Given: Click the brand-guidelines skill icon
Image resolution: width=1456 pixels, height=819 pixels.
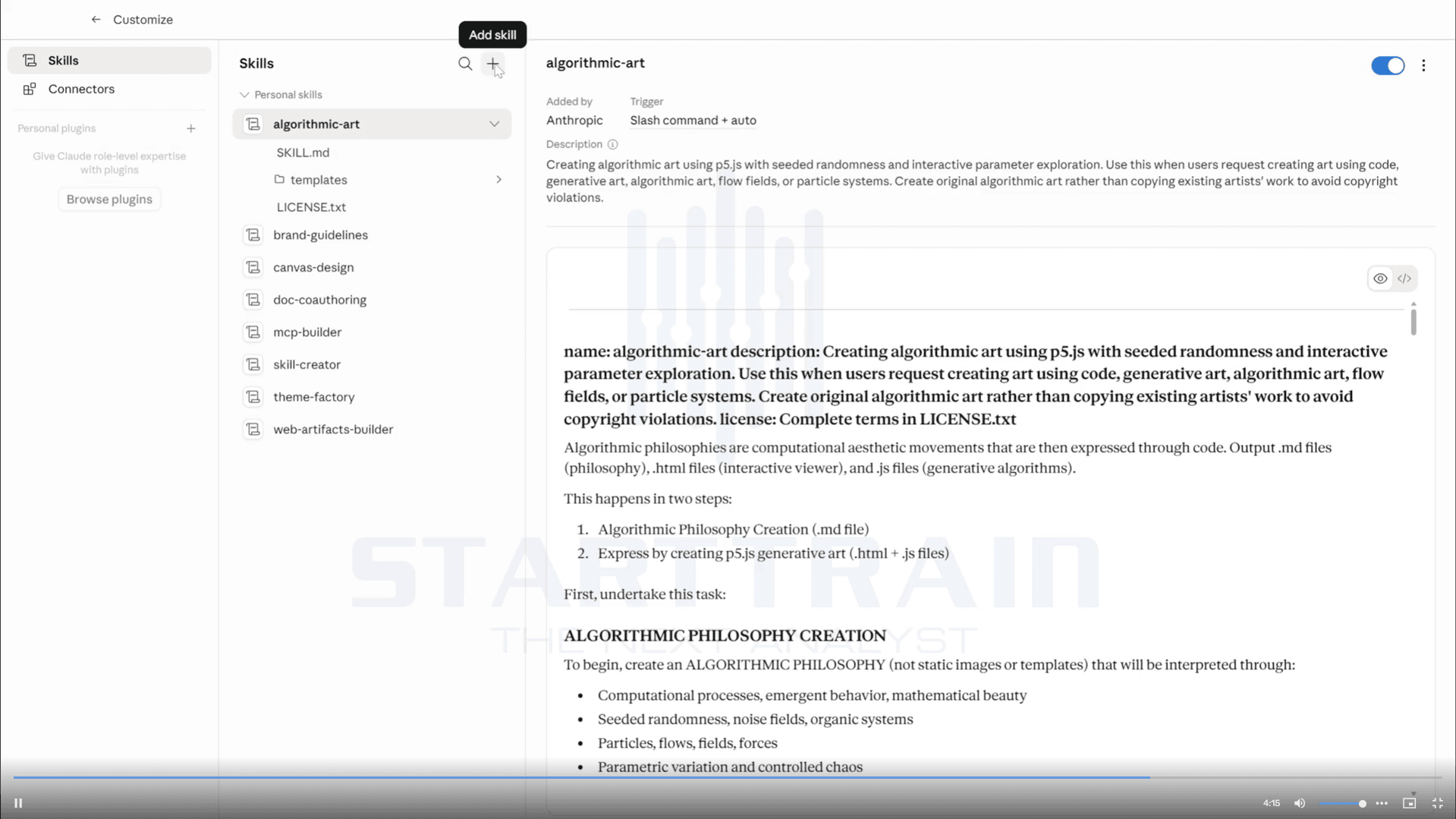Looking at the screenshot, I should pos(253,235).
